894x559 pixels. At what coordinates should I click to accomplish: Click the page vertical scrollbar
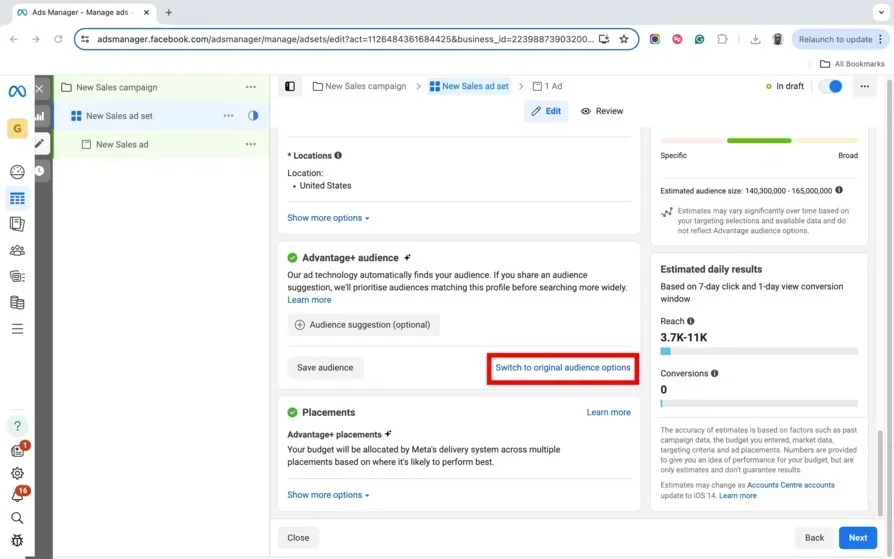(880, 473)
